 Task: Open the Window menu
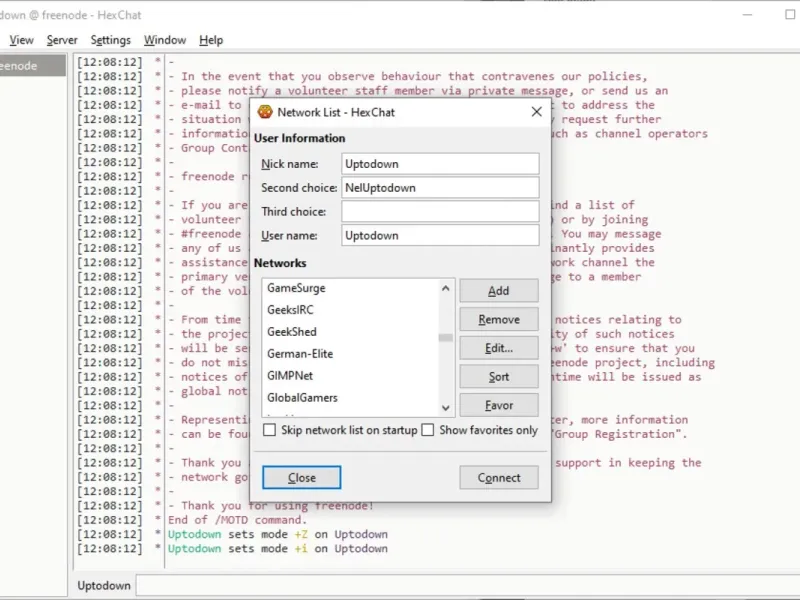pos(165,40)
